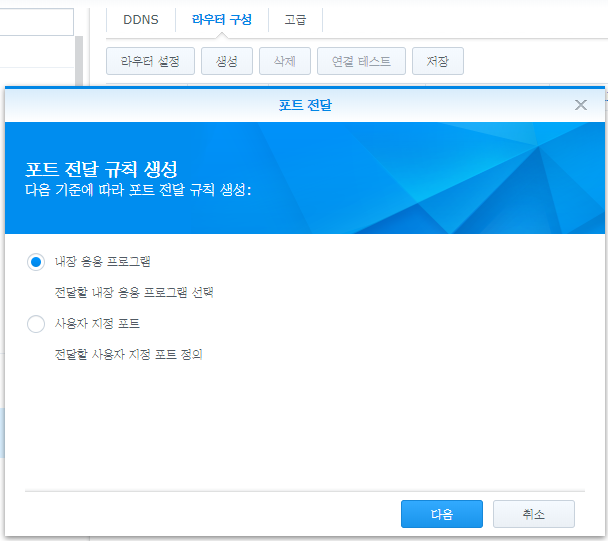The width and height of the screenshot is (608, 541).
Task: Click the 라우터 설정 button
Action: [150, 61]
